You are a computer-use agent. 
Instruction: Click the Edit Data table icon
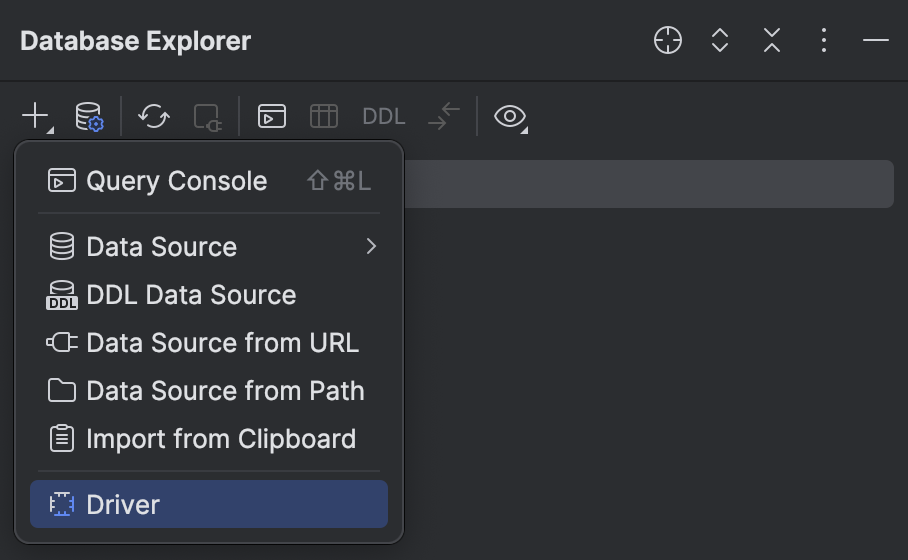click(324, 116)
